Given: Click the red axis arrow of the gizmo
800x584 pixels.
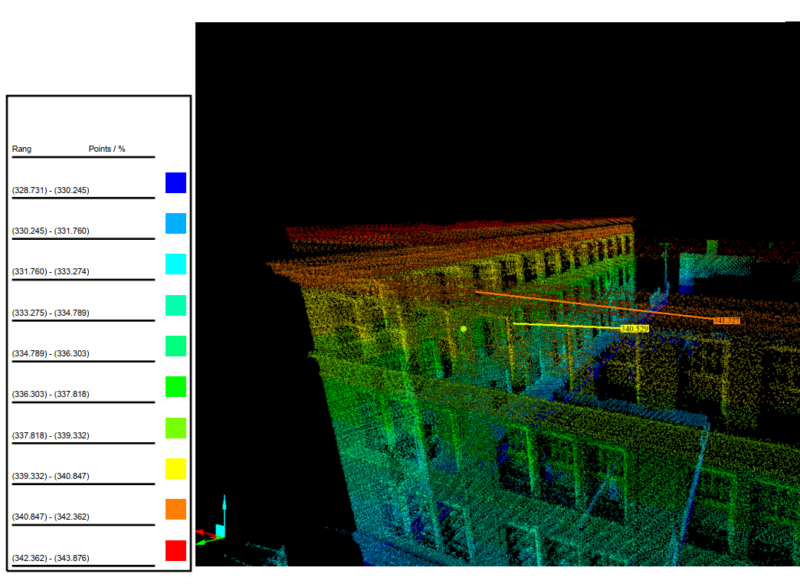Looking at the screenshot, I should pos(203,533).
